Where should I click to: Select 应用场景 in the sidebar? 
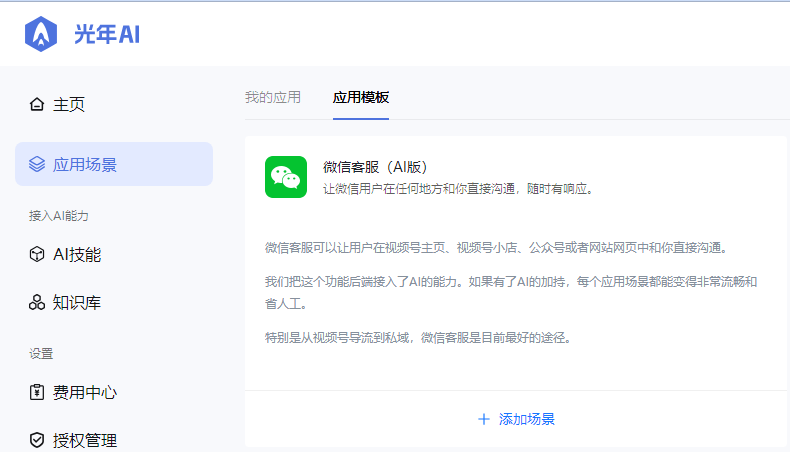114,164
